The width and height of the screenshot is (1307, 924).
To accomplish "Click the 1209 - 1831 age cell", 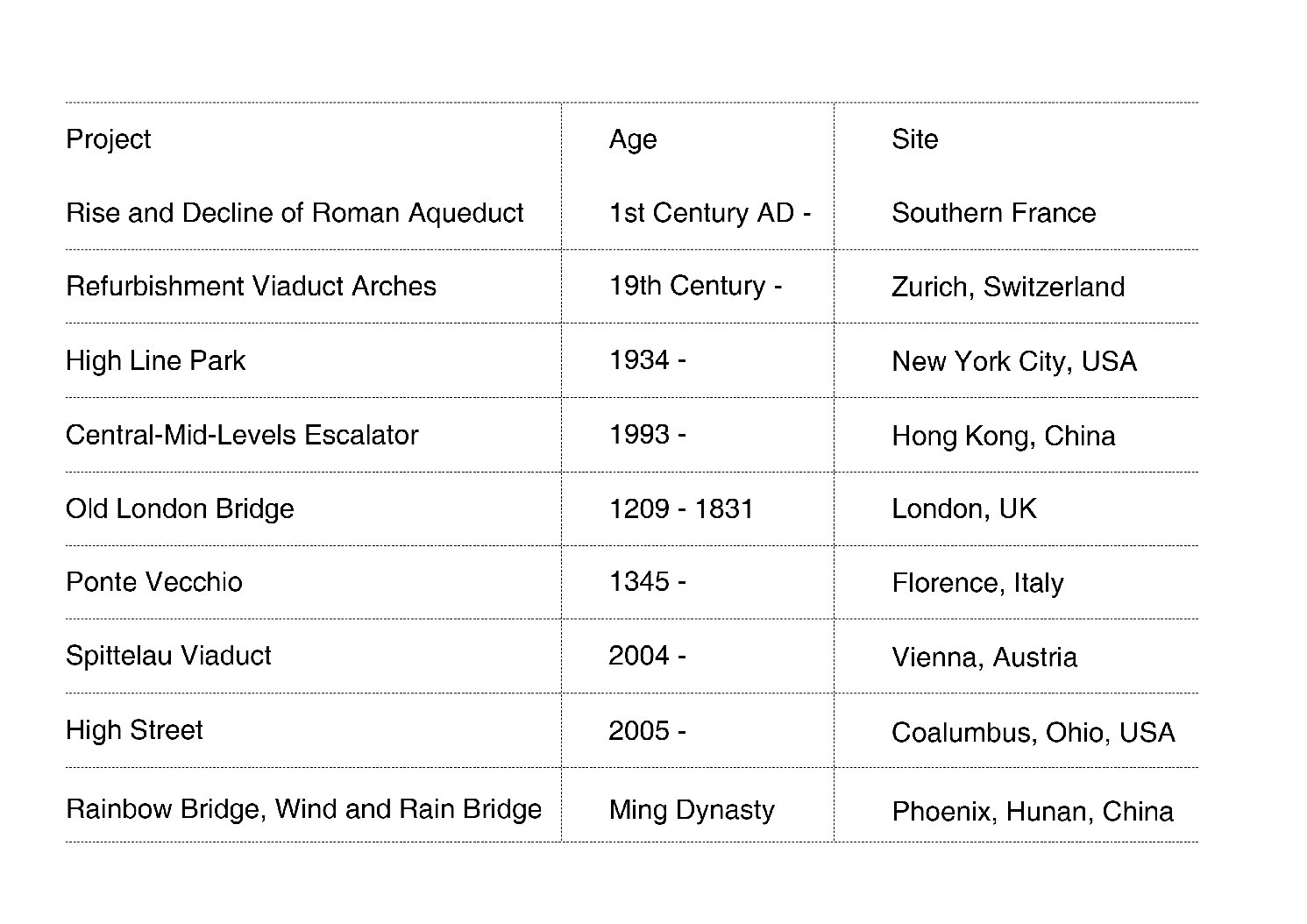I will tap(681, 509).
